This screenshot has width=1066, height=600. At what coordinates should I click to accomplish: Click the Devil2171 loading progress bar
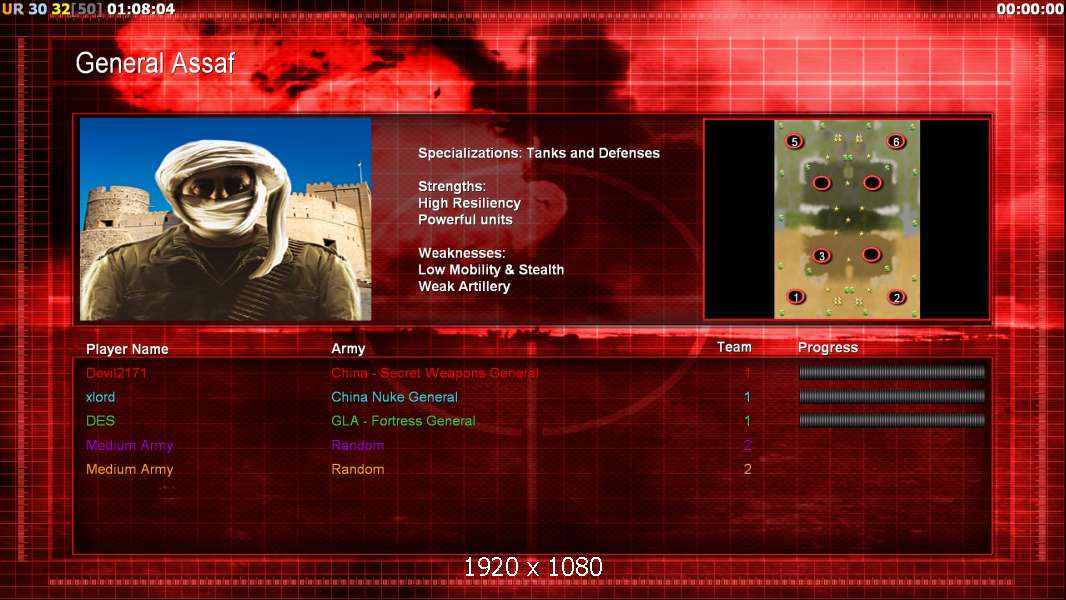(x=892, y=372)
